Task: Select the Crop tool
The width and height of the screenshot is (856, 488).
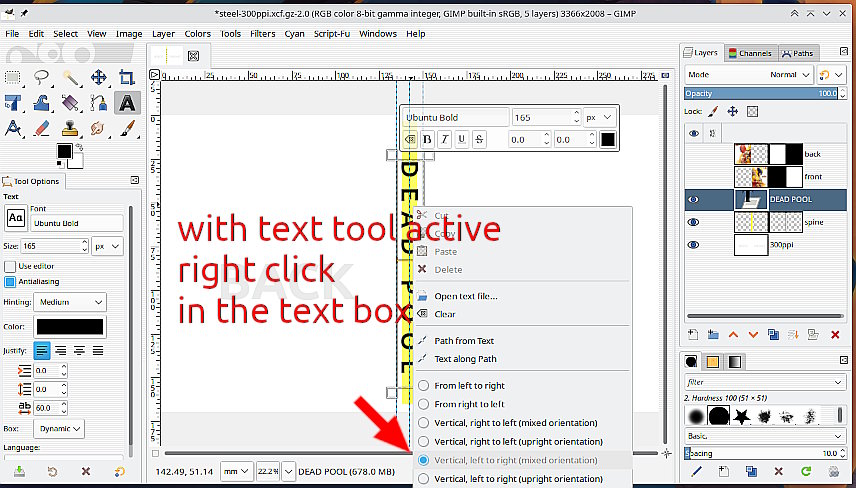Action: click(x=127, y=78)
